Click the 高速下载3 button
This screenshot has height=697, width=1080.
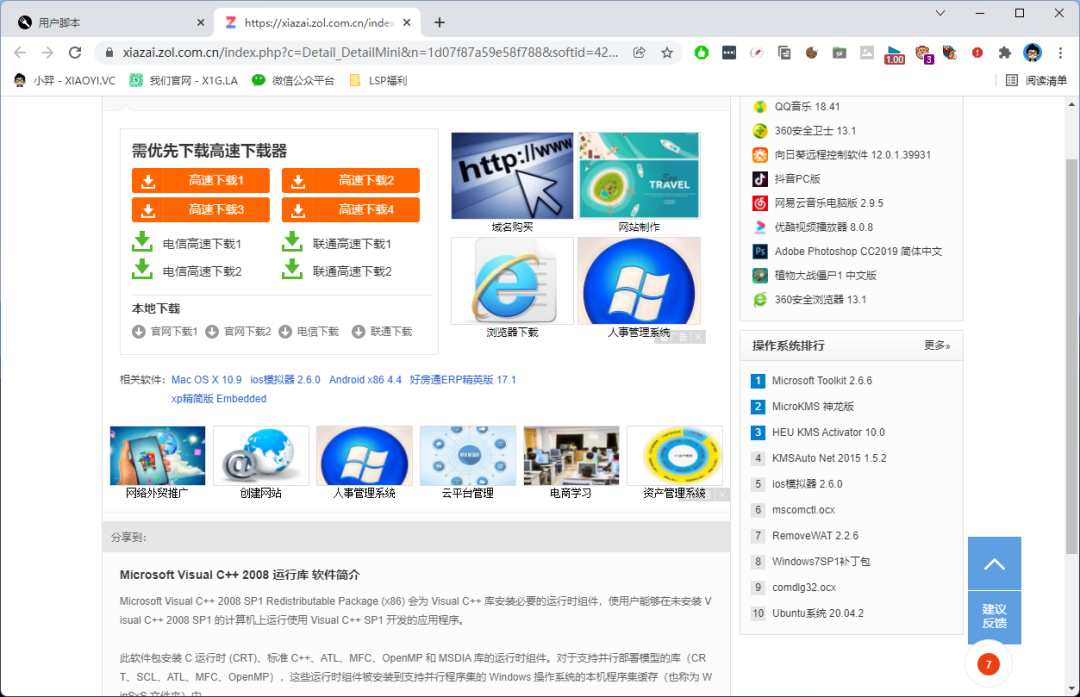tap(200, 209)
